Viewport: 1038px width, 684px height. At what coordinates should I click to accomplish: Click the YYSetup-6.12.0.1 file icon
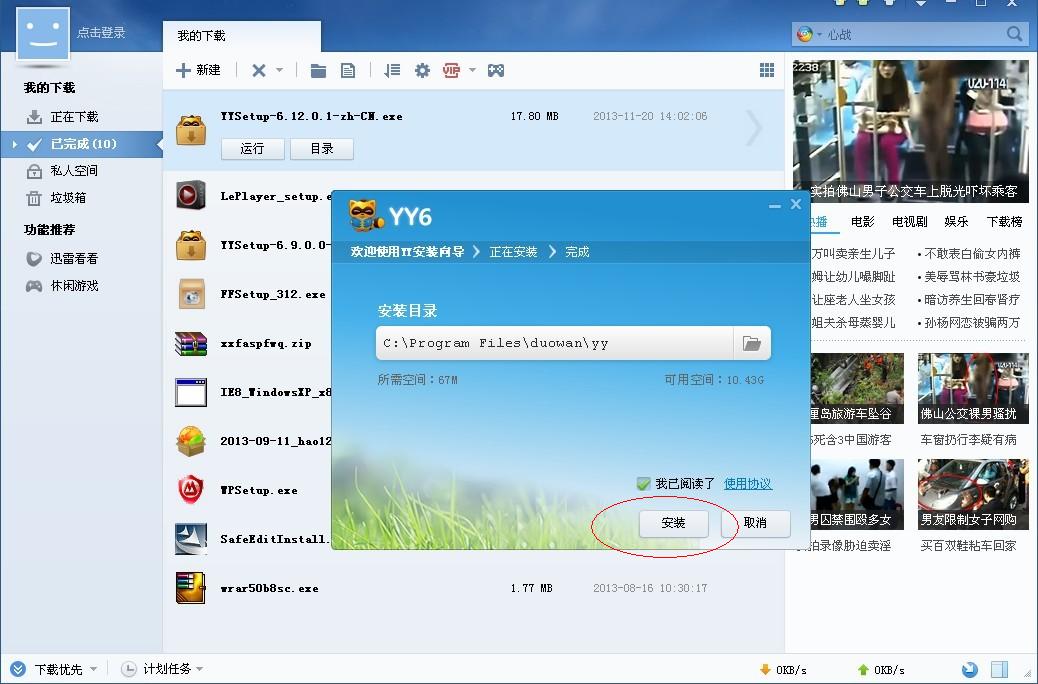(x=191, y=130)
